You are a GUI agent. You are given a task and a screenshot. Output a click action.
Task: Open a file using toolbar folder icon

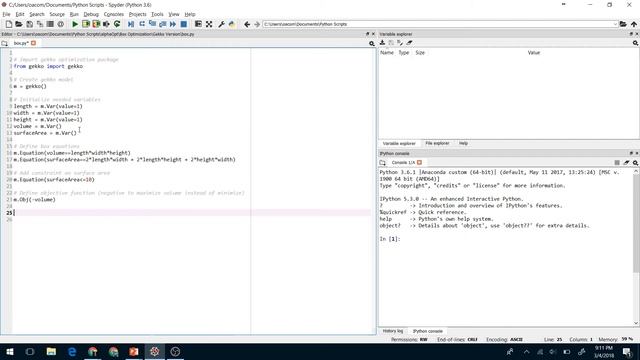click(x=19, y=24)
